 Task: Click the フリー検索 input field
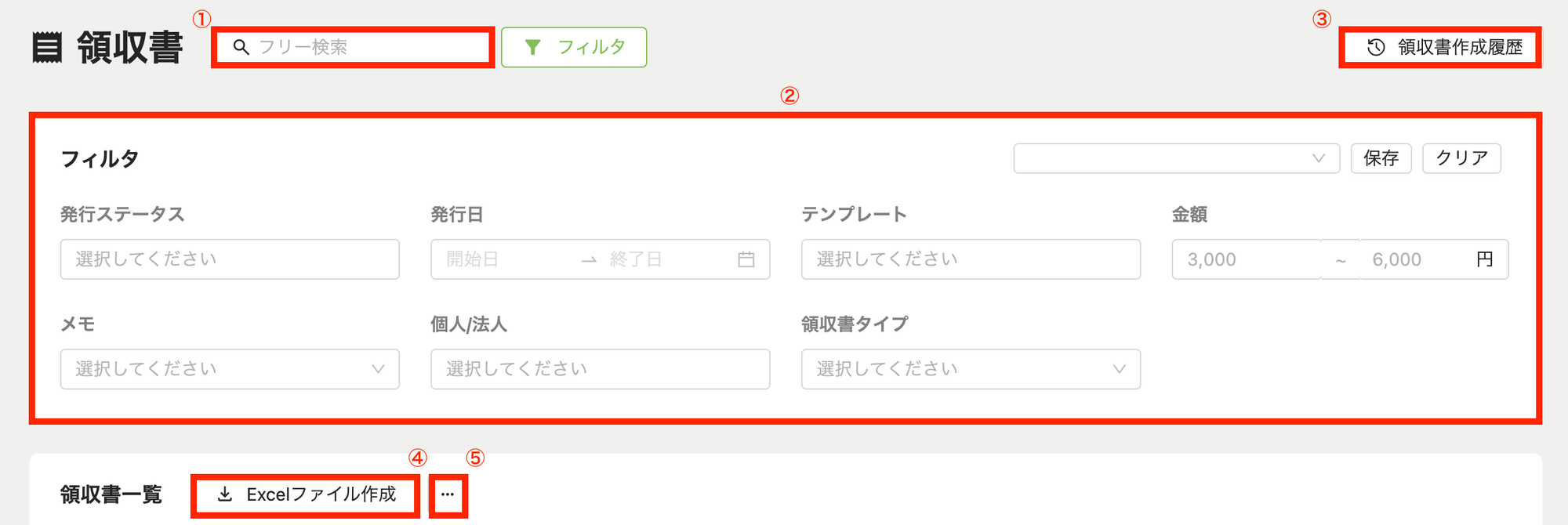(354, 48)
